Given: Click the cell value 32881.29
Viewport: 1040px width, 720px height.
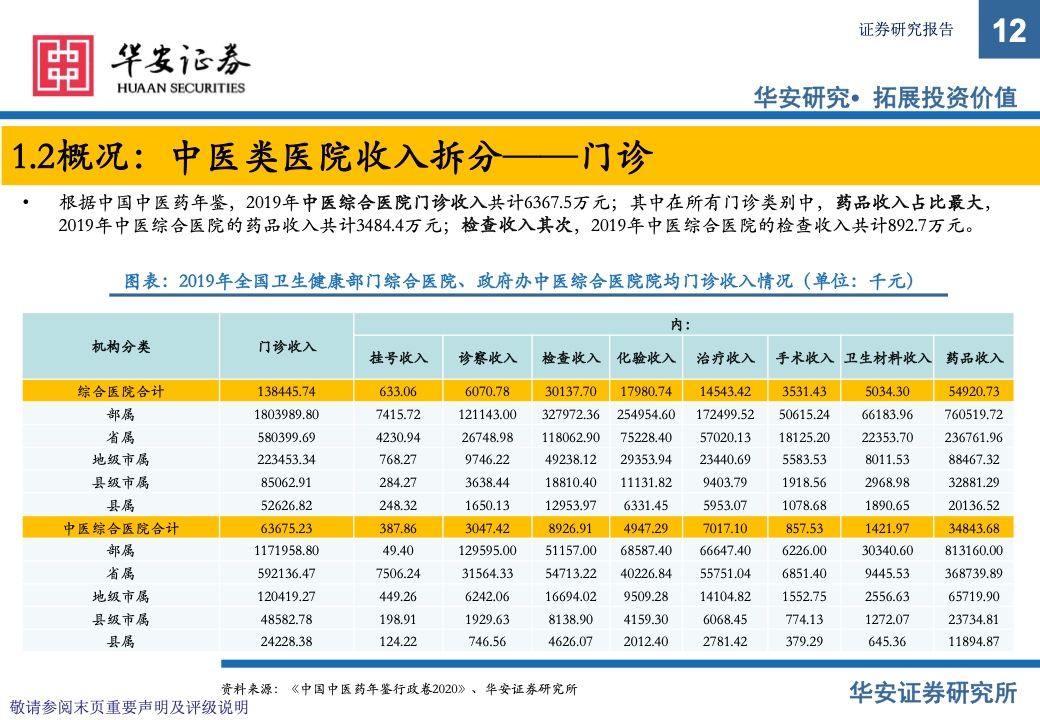Looking at the screenshot, I should coord(974,483).
